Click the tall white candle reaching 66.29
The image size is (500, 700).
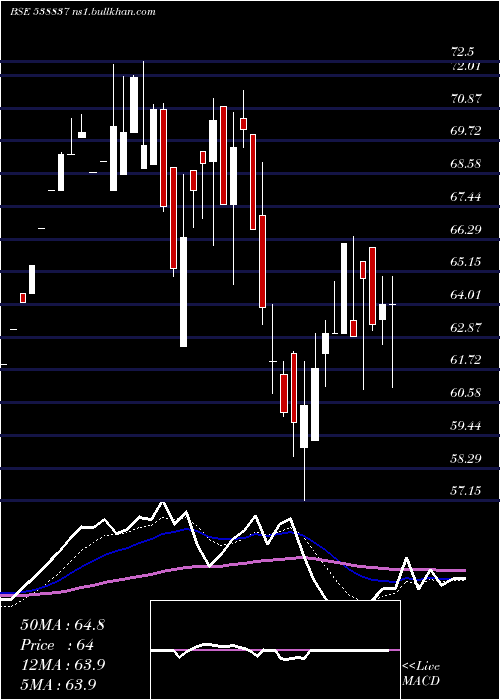[344, 288]
